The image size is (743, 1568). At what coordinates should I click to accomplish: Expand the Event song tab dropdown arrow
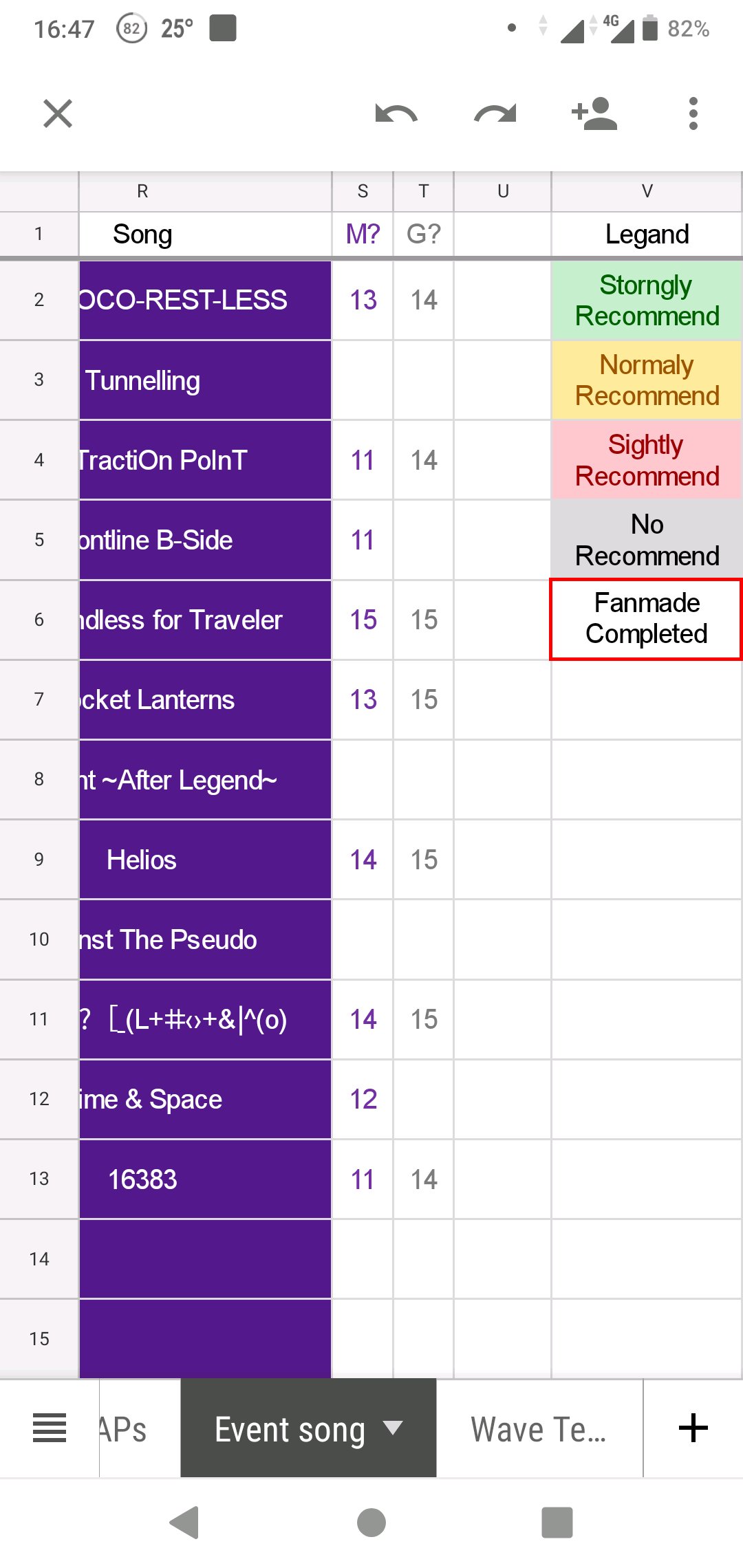(393, 1428)
